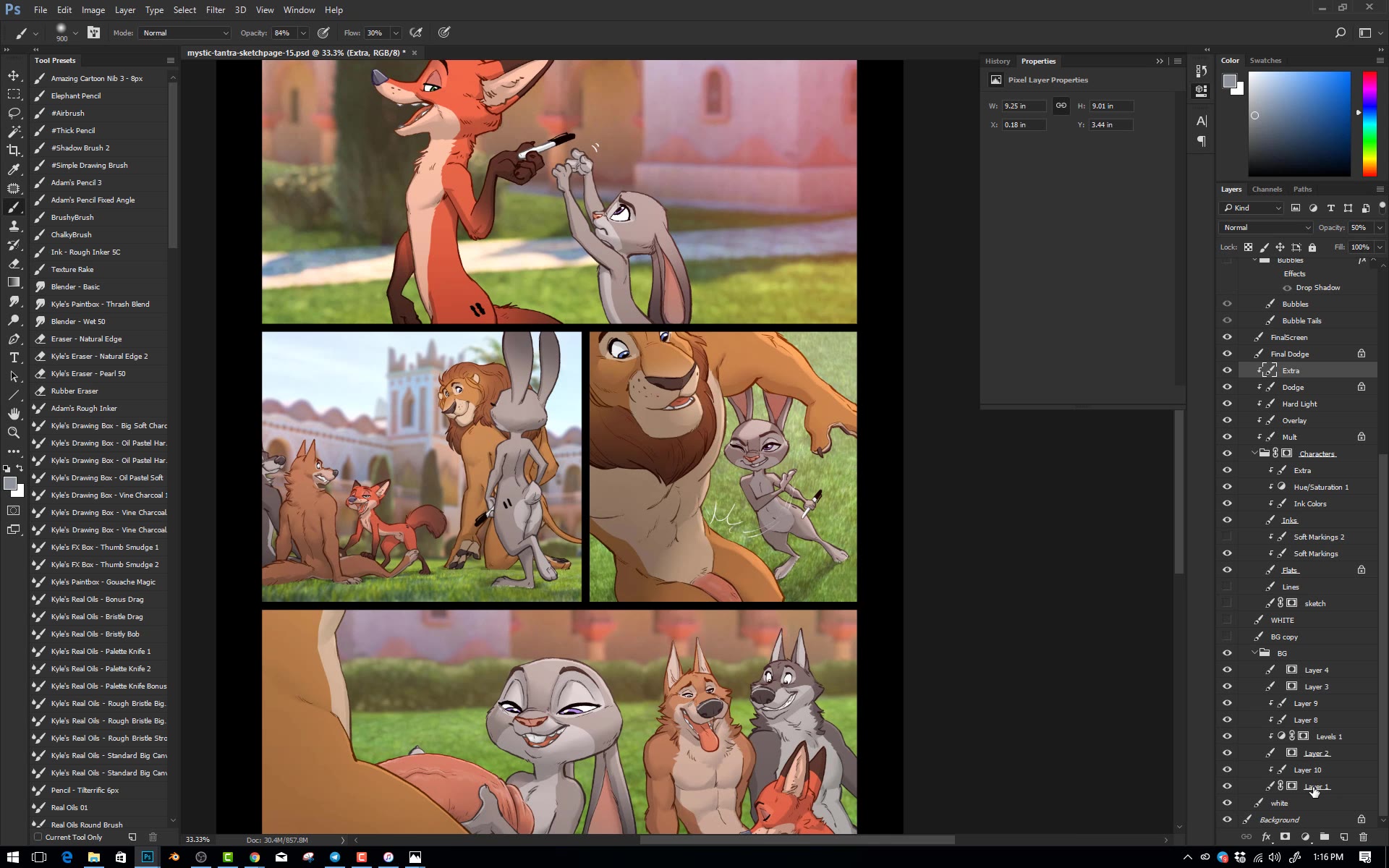This screenshot has height=868, width=1389.
Task: Collapse the BG group
Action: pos(1254,653)
